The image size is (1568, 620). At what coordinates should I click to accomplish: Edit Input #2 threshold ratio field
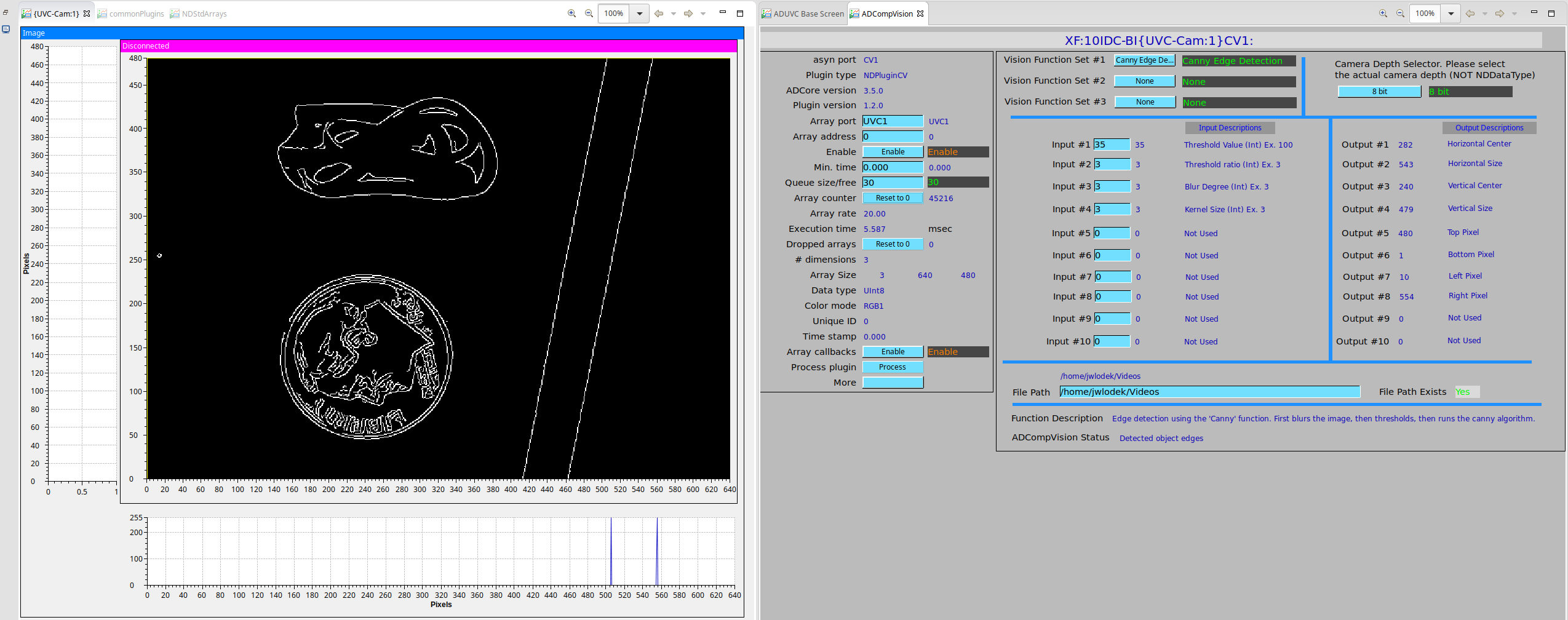pos(1112,164)
